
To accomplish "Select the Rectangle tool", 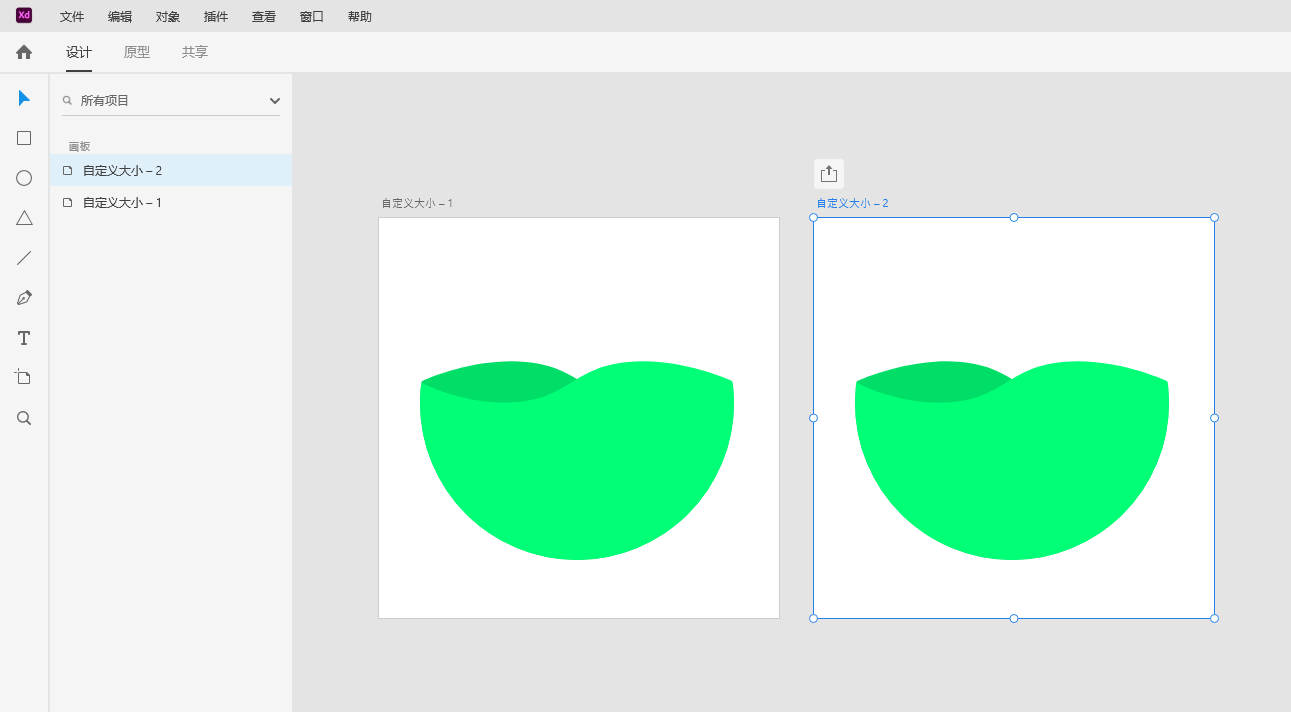I will (24, 138).
